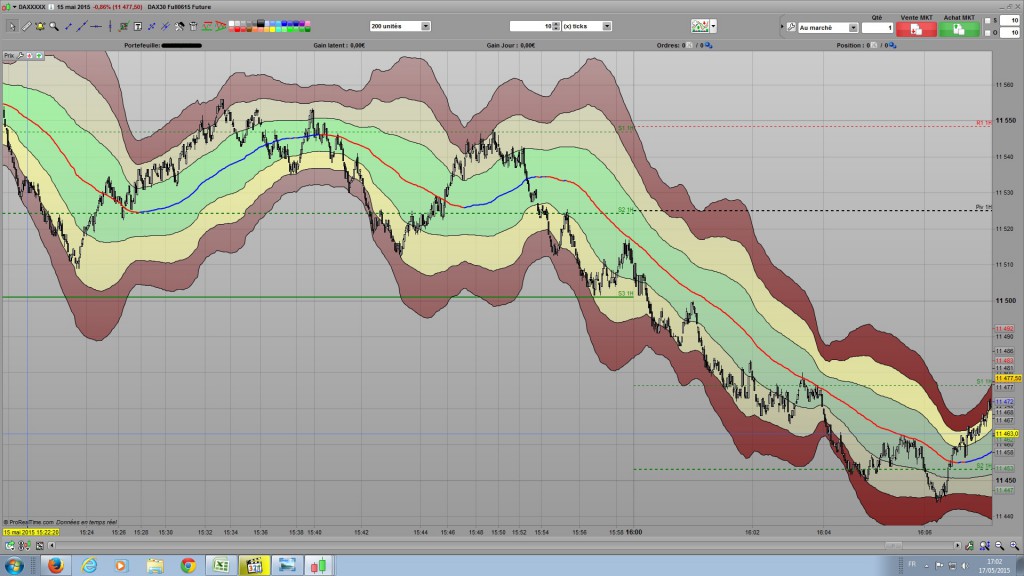Select the line segment drawing tool
This screenshot has height=576, width=1024.
69,26
